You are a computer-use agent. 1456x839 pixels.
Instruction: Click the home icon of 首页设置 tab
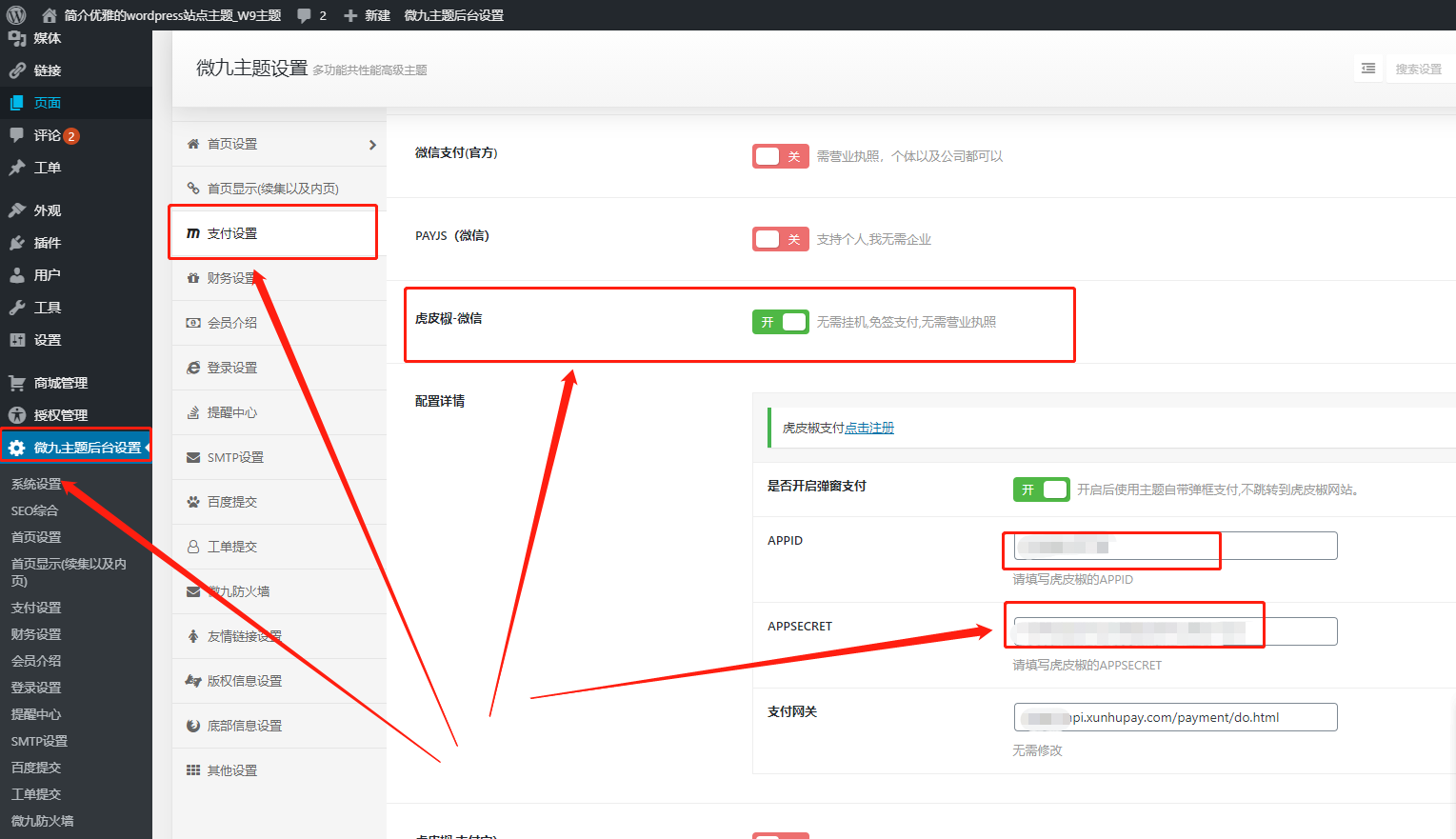click(193, 144)
